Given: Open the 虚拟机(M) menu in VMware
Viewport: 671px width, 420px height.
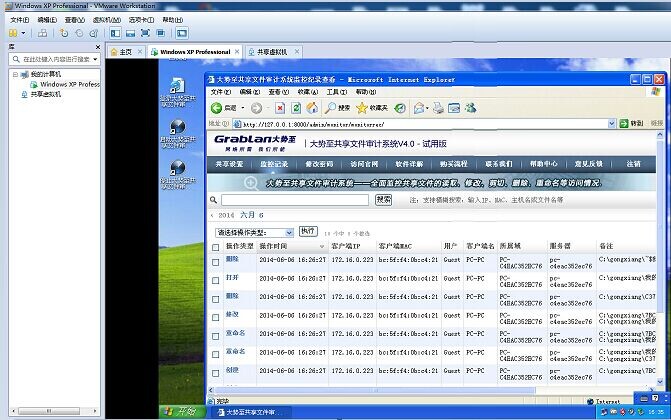Looking at the screenshot, I should [x=105, y=19].
